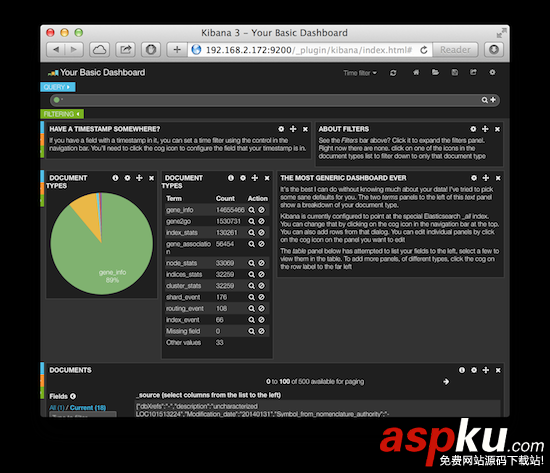Click the share dashboard icon

click(473, 72)
